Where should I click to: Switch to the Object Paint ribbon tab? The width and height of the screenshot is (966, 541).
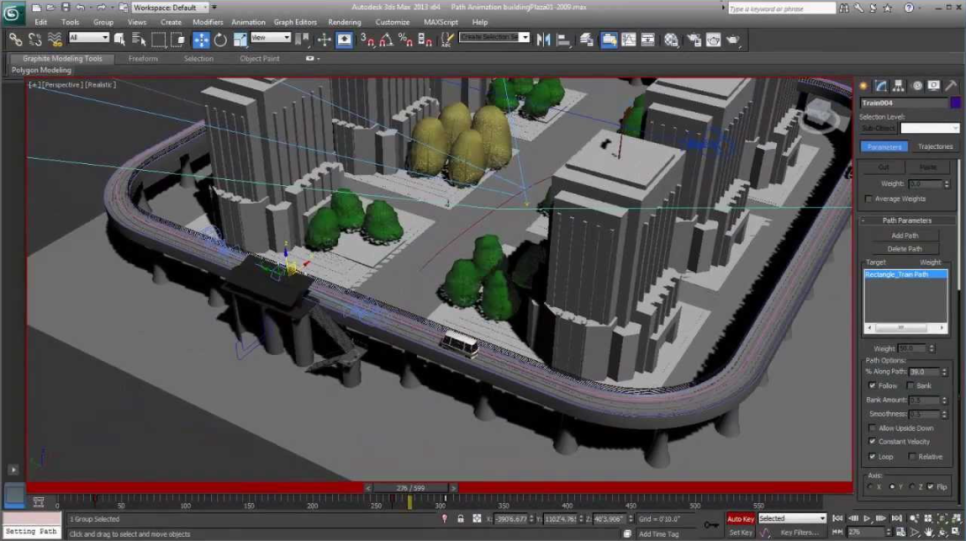(x=259, y=59)
